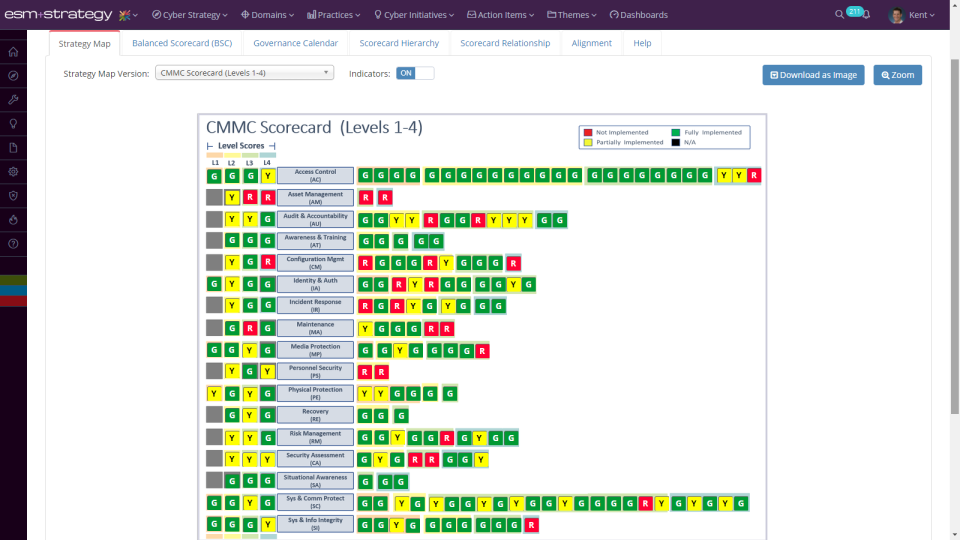The image size is (960, 540).
Task: Click the compass icon in left sidebar
Action: pyautogui.click(x=13, y=76)
